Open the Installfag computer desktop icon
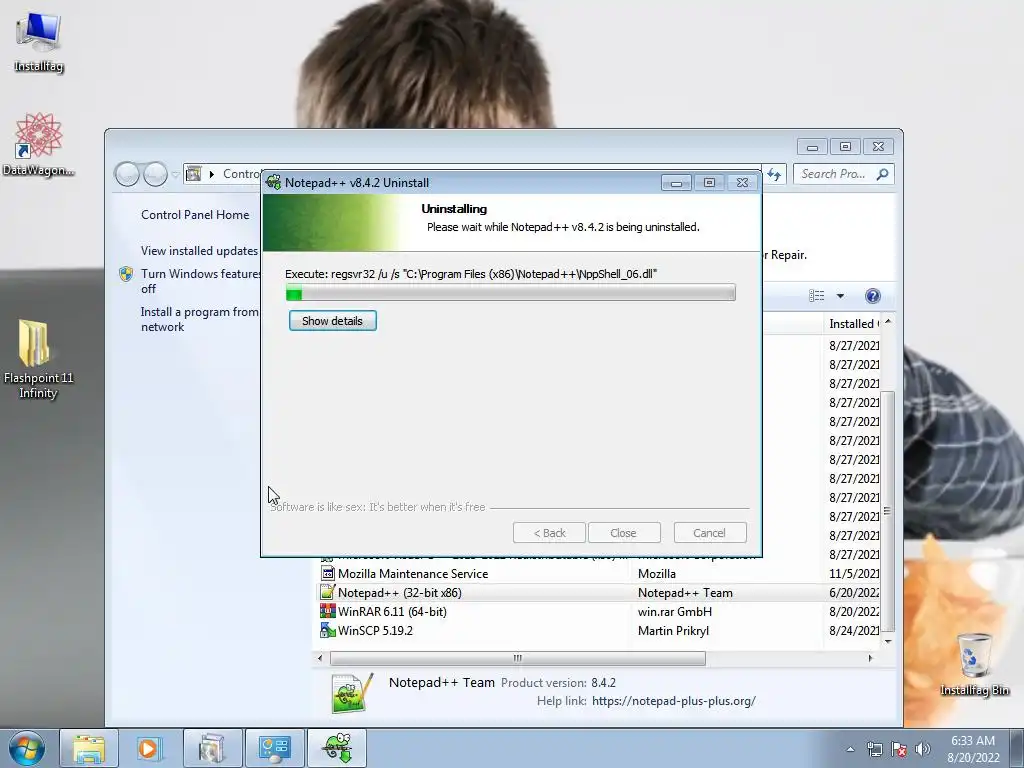This screenshot has height=768, width=1024. coord(39,42)
